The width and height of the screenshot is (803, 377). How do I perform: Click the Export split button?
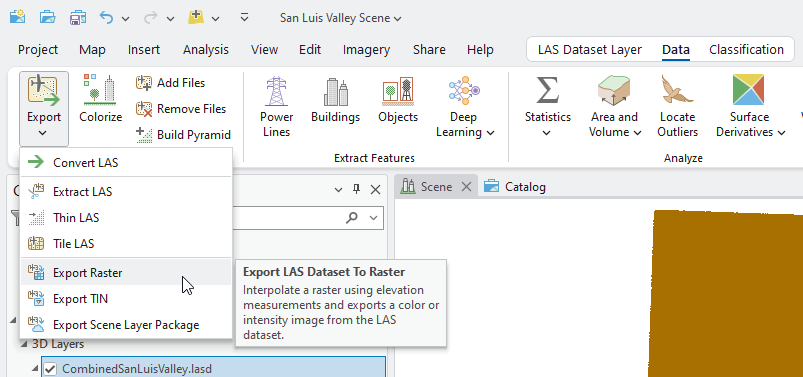(x=44, y=109)
